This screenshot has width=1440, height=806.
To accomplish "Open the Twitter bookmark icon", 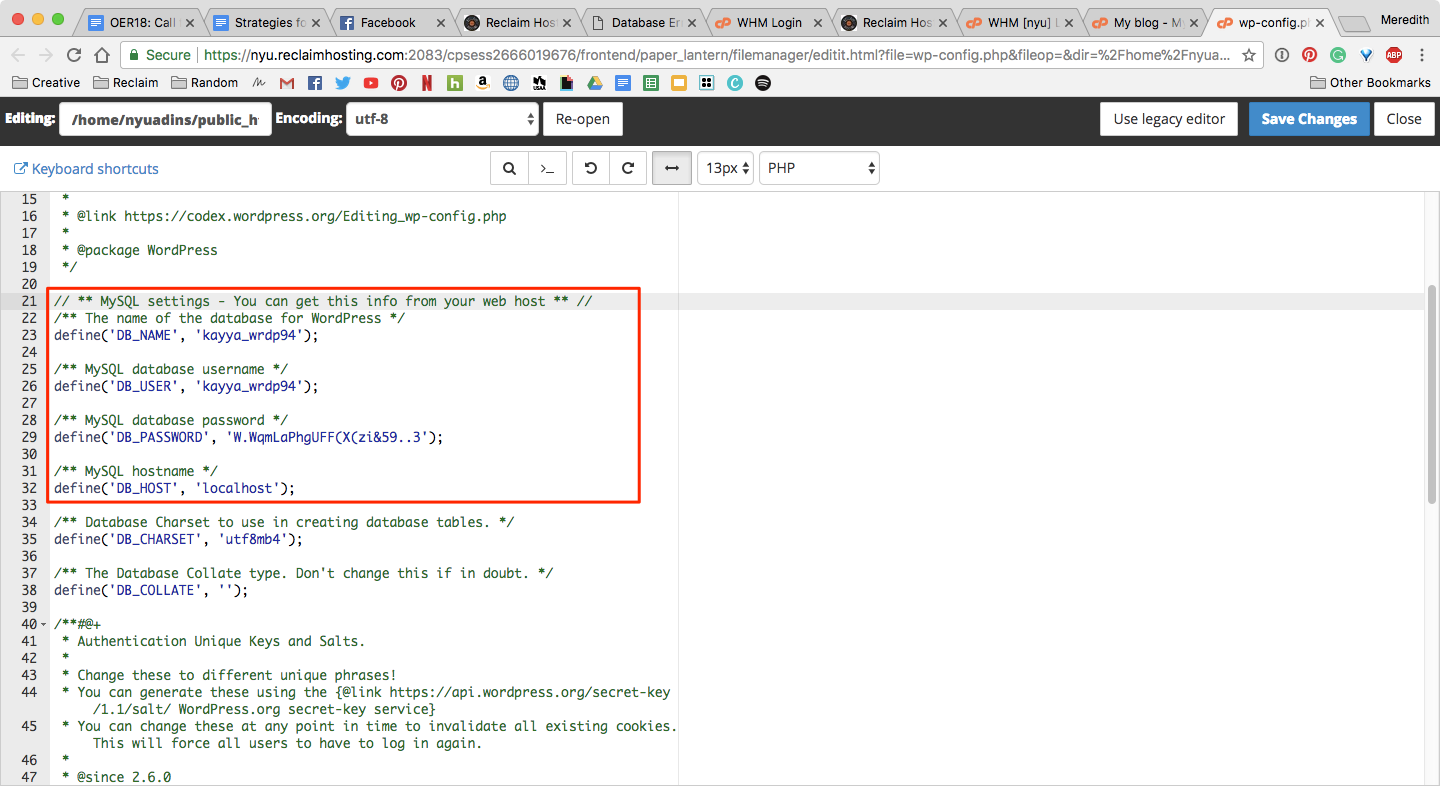I will (343, 83).
